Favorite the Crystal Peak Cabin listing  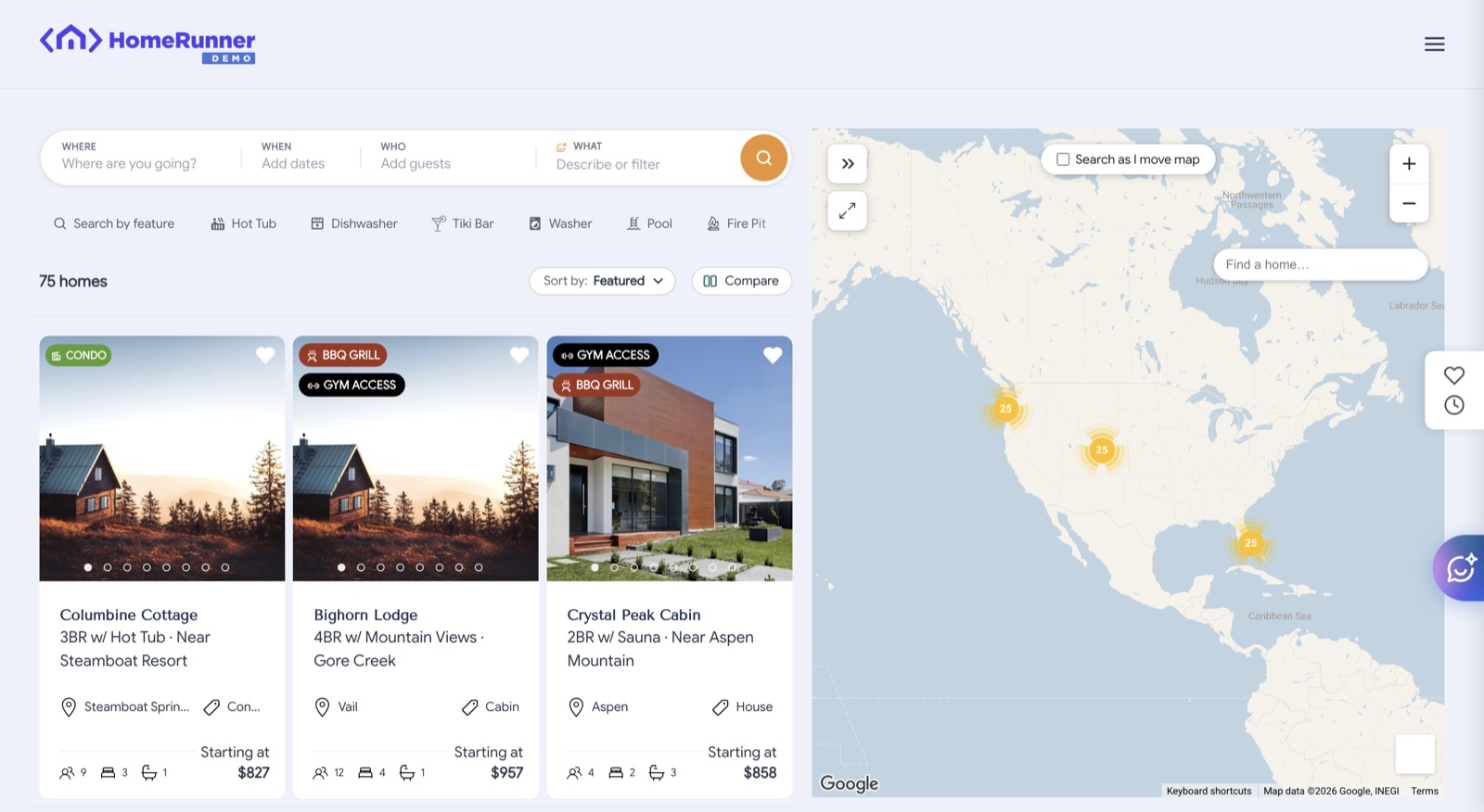point(773,355)
